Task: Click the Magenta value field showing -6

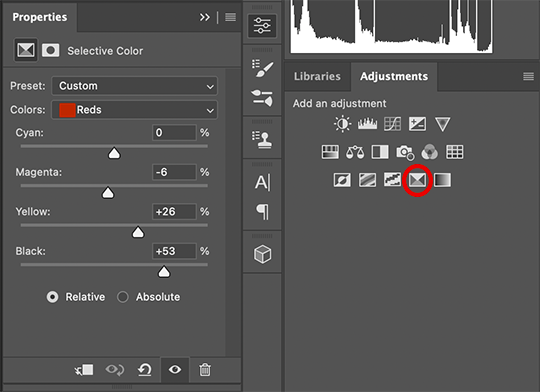Action: click(x=174, y=172)
